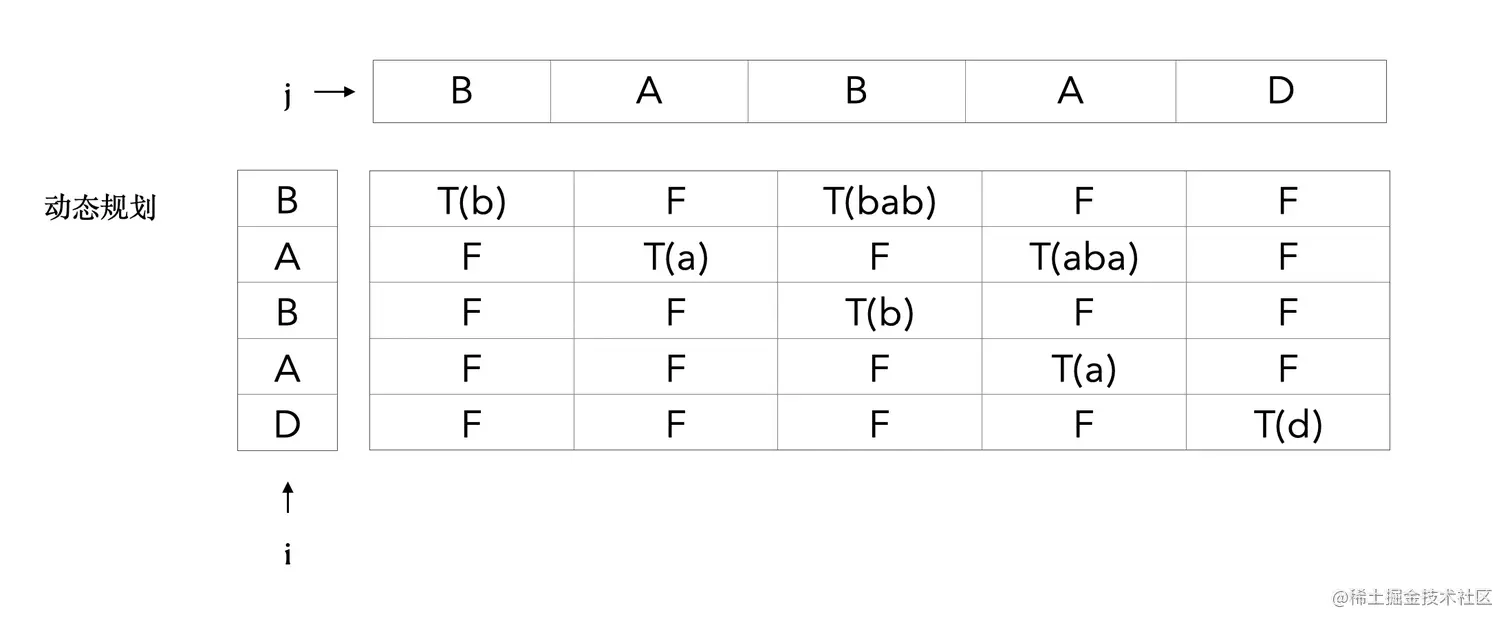Viewport: 1512px width, 627px height.
Task: Click T(a) cell in second table row
Action: point(676,257)
